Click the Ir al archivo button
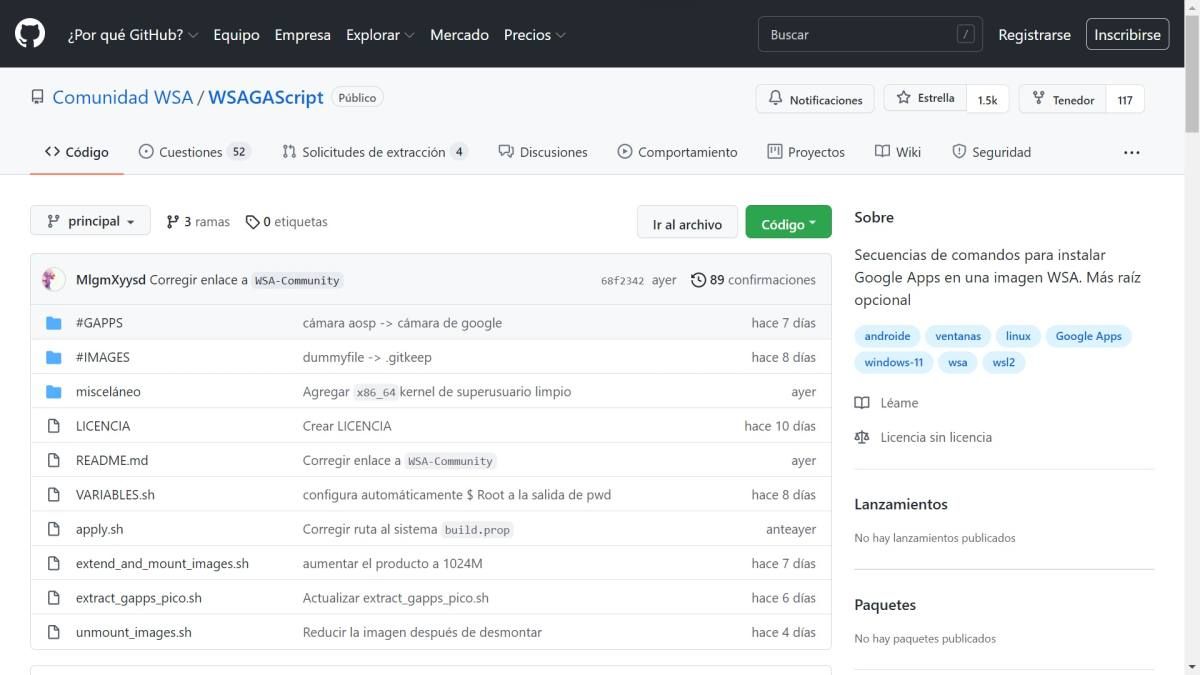Viewport: 1200px width, 675px height. (687, 222)
